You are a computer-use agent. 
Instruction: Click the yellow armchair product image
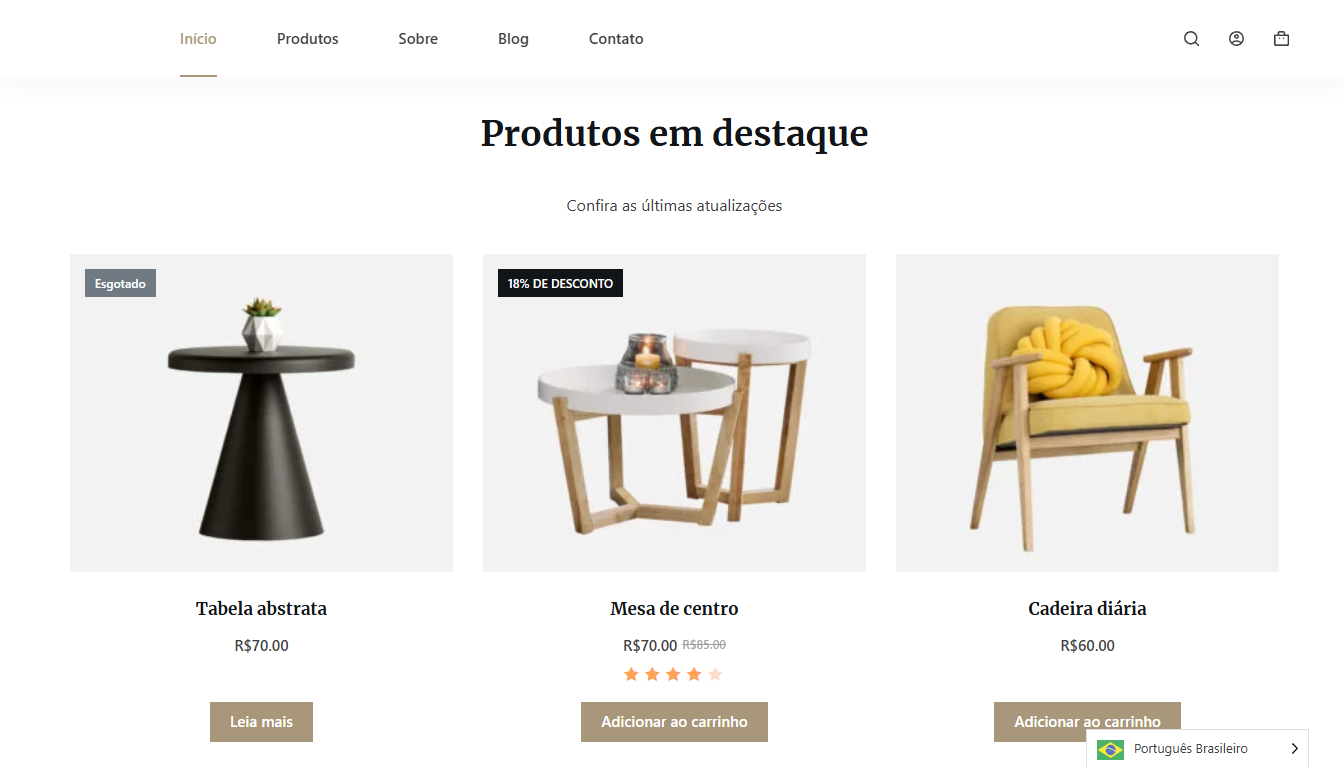1087,413
